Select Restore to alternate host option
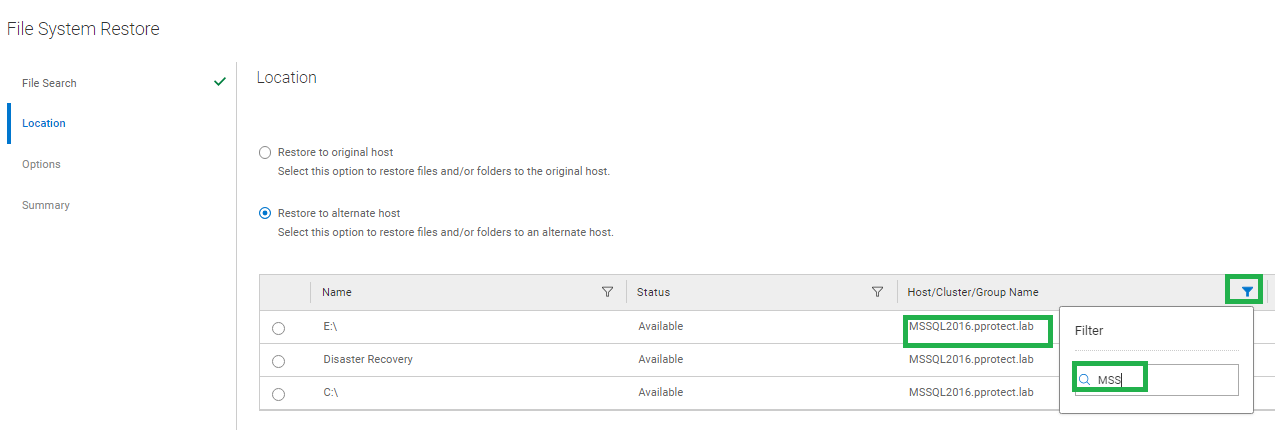The width and height of the screenshot is (1275, 430). point(265,213)
